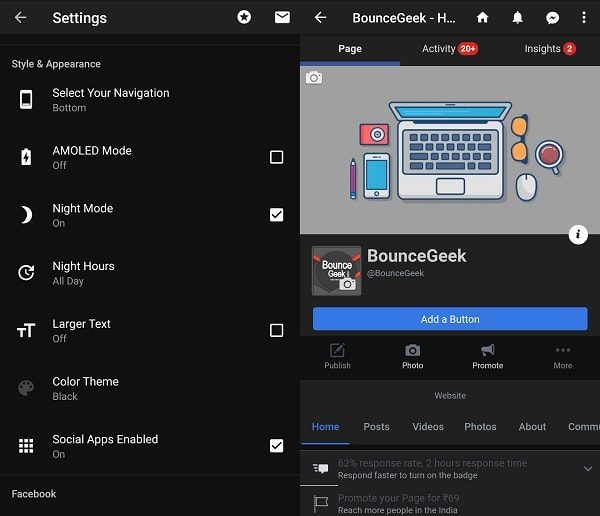Tap the star icon in Settings header
The height and width of the screenshot is (516, 600).
244,17
